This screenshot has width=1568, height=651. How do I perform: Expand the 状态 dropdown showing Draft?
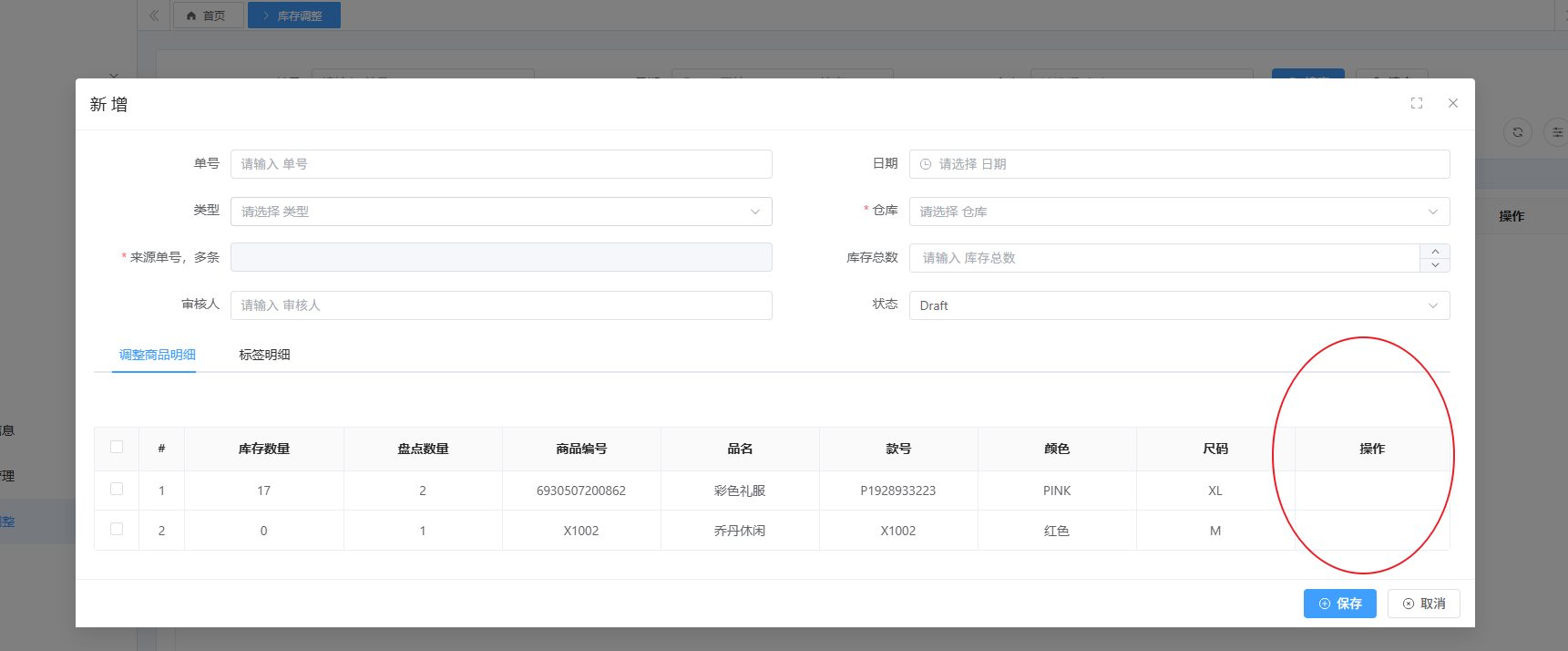pyautogui.click(x=1179, y=305)
